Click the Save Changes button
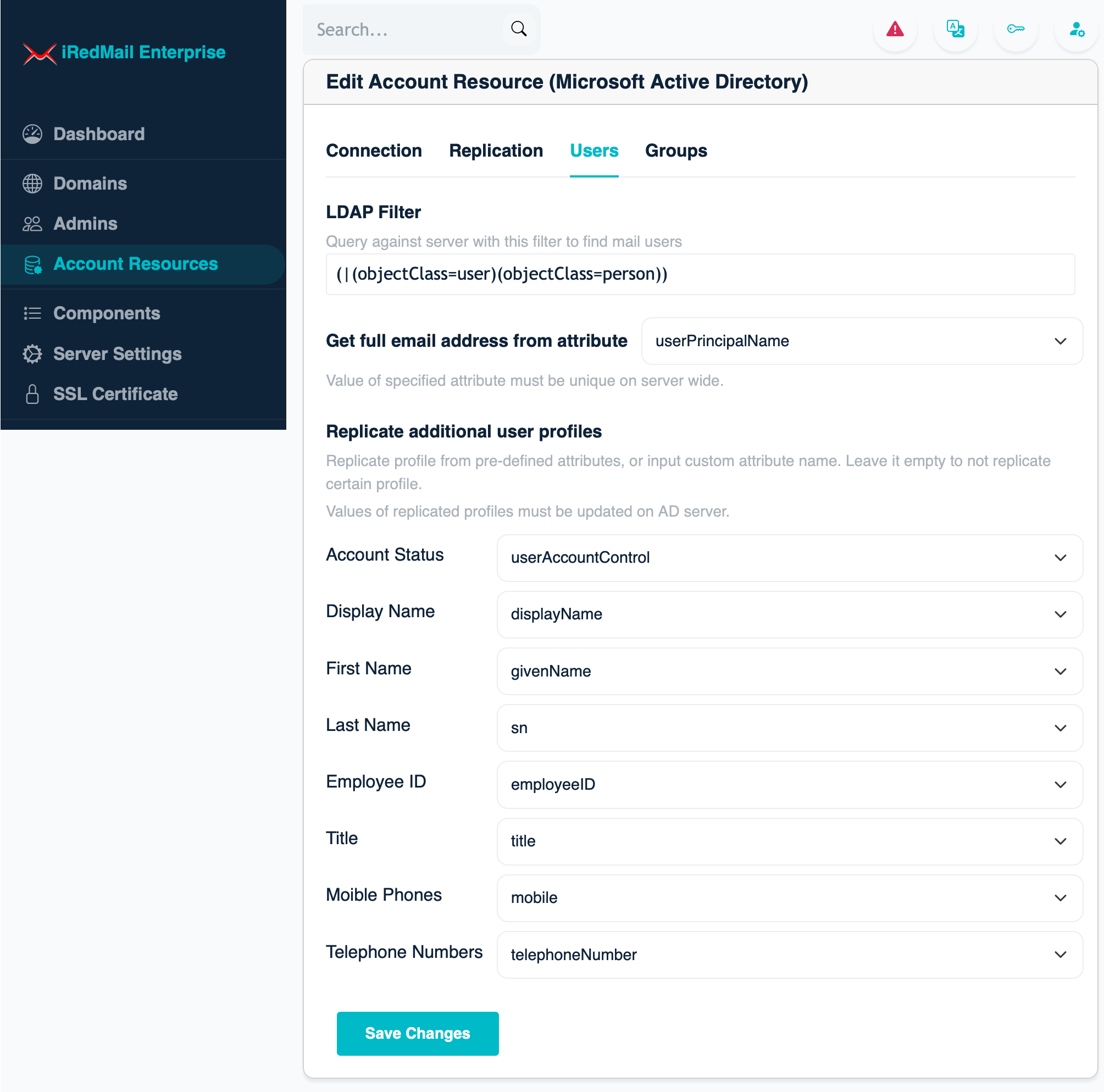The image size is (1104, 1092). tap(417, 1033)
